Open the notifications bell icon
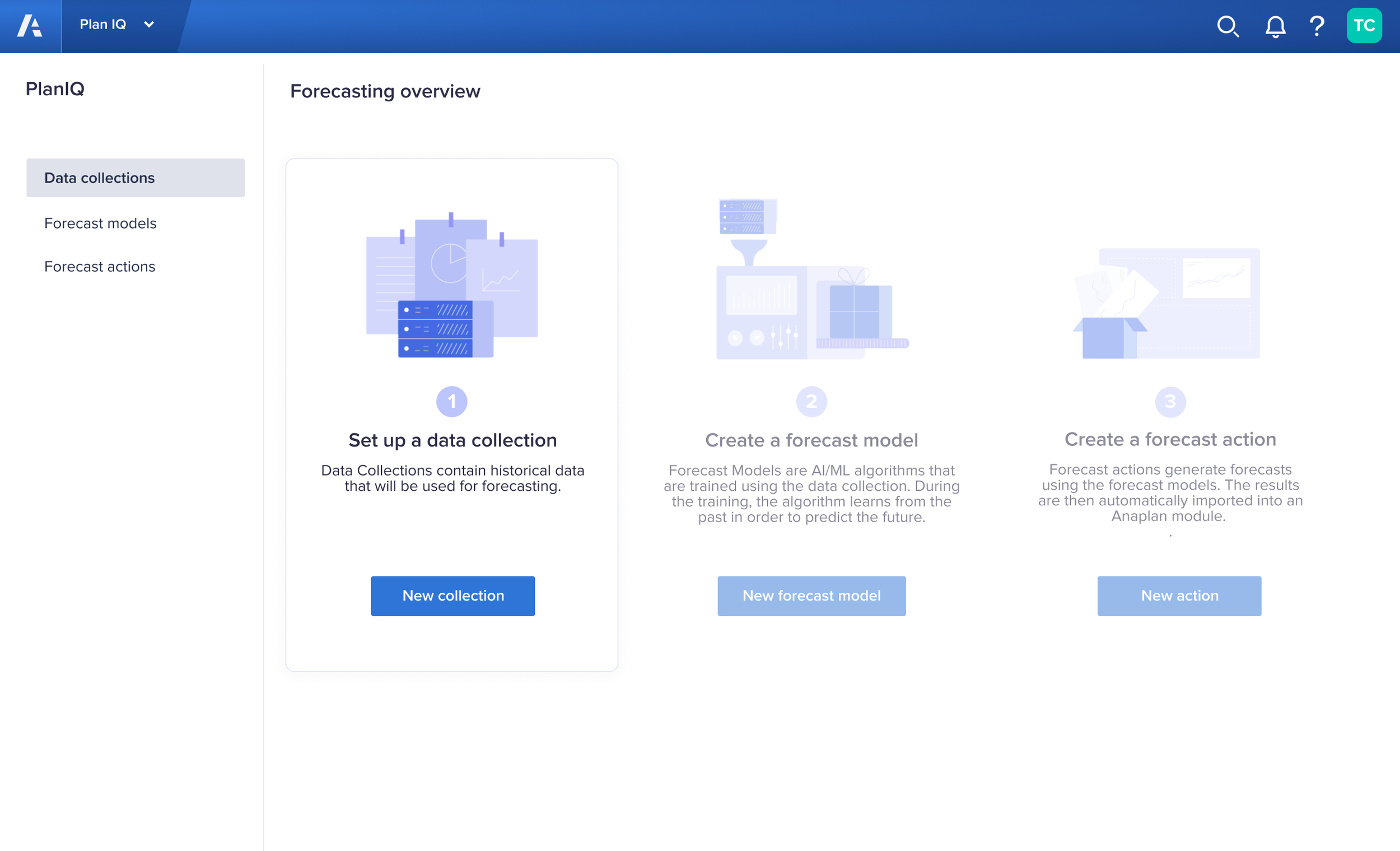This screenshot has width=1400, height=851. pos(1275,26)
